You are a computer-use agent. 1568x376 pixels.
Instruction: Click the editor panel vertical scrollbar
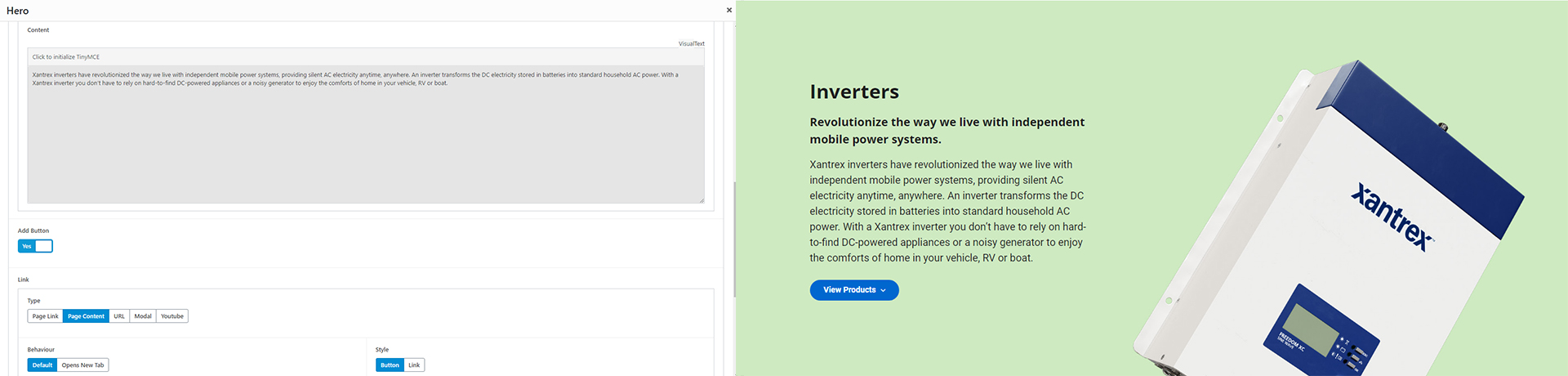click(x=734, y=239)
